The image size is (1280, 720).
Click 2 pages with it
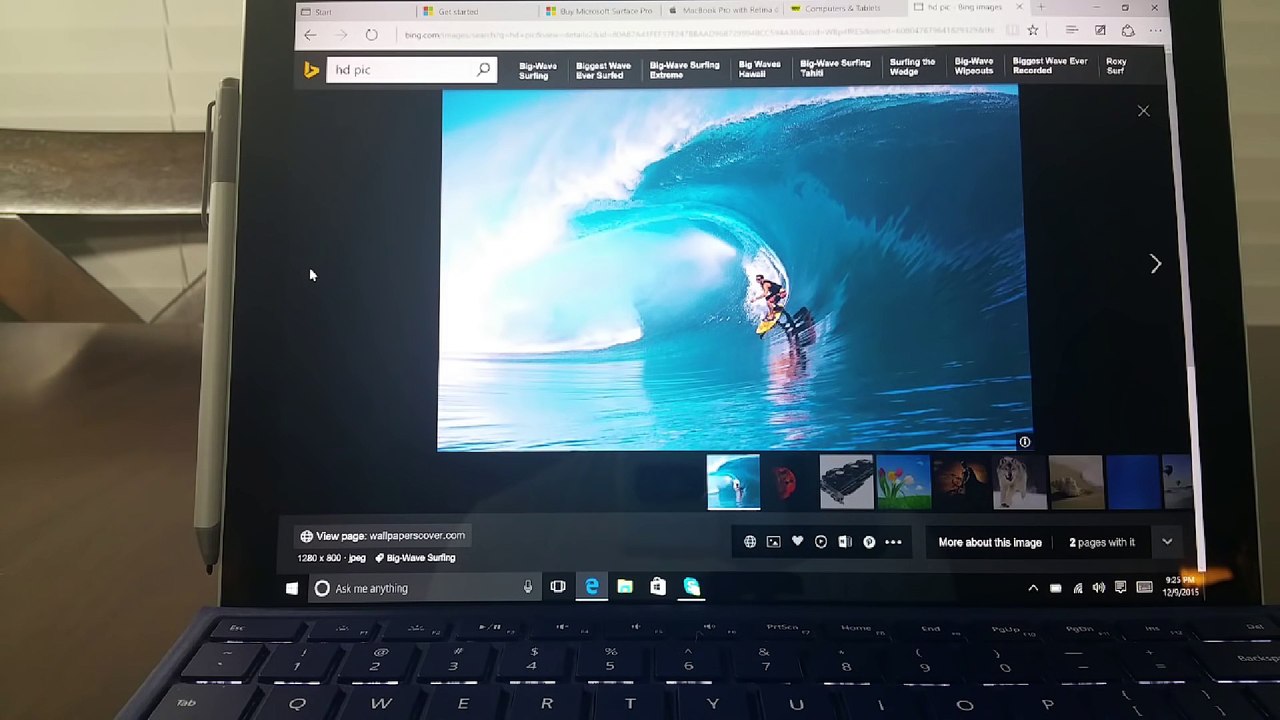pyautogui.click(x=1102, y=542)
